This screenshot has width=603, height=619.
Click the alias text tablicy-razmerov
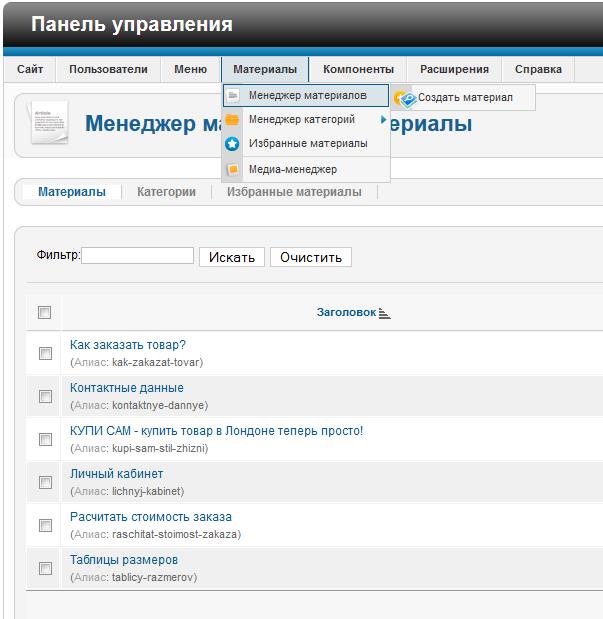click(x=153, y=578)
